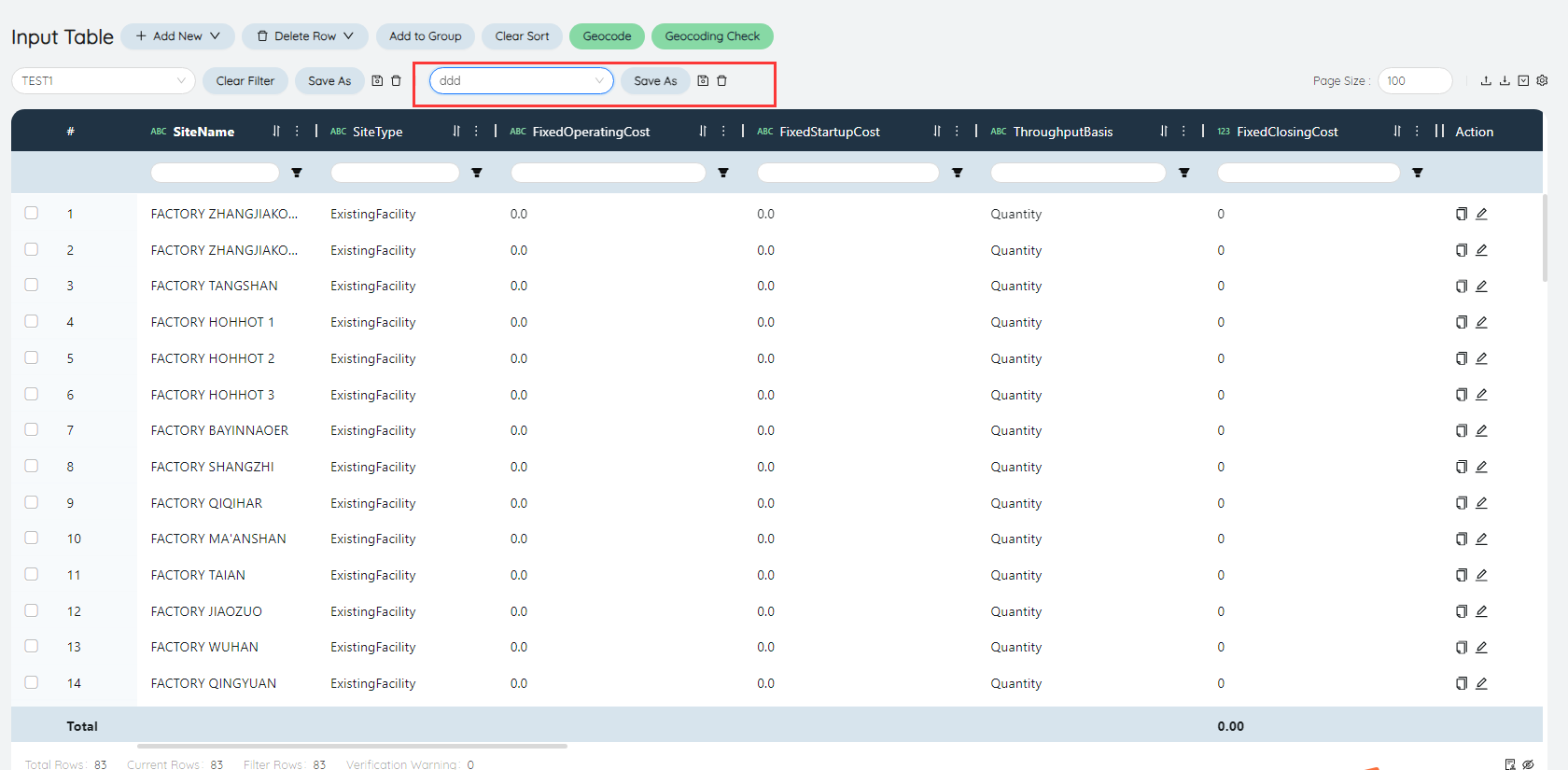Click filter funnel for FixedOperatingCost column
Viewport: 1568px width, 770px height.
click(723, 173)
